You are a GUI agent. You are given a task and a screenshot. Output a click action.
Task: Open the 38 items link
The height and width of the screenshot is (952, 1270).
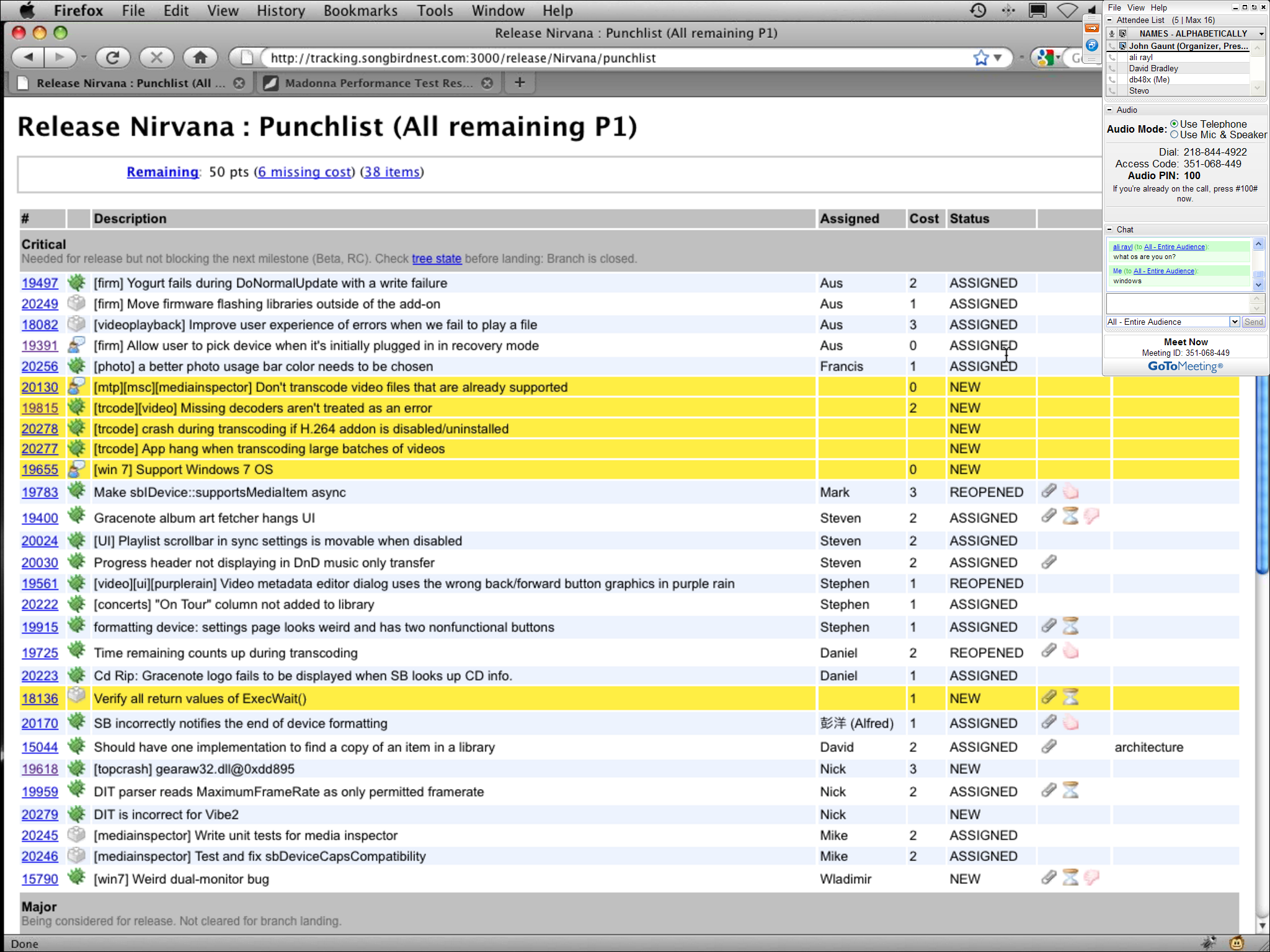tap(392, 172)
